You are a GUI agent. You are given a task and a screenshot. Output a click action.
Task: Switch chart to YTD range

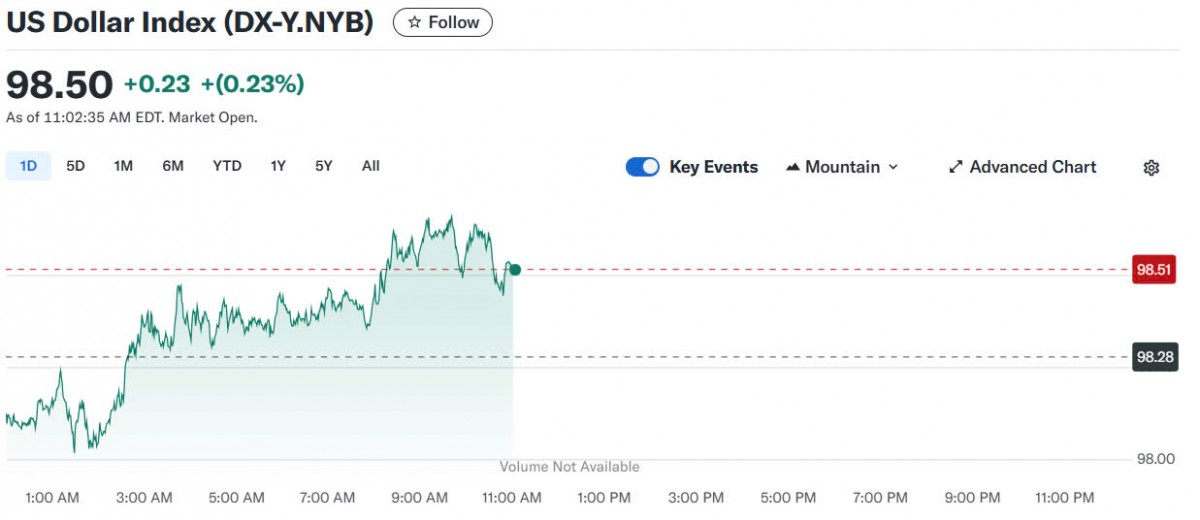pos(227,166)
